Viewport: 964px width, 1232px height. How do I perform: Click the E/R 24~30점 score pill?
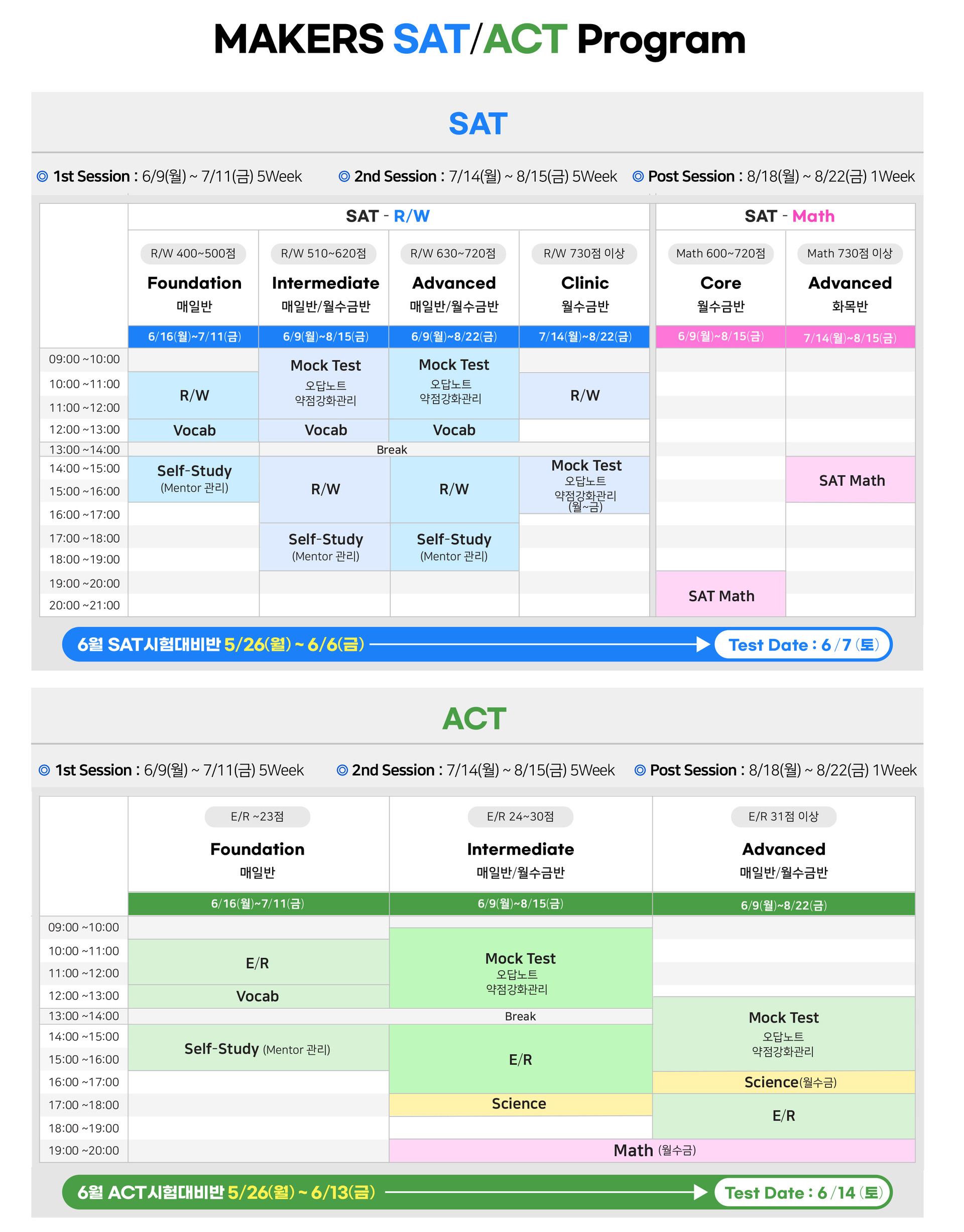point(520,817)
